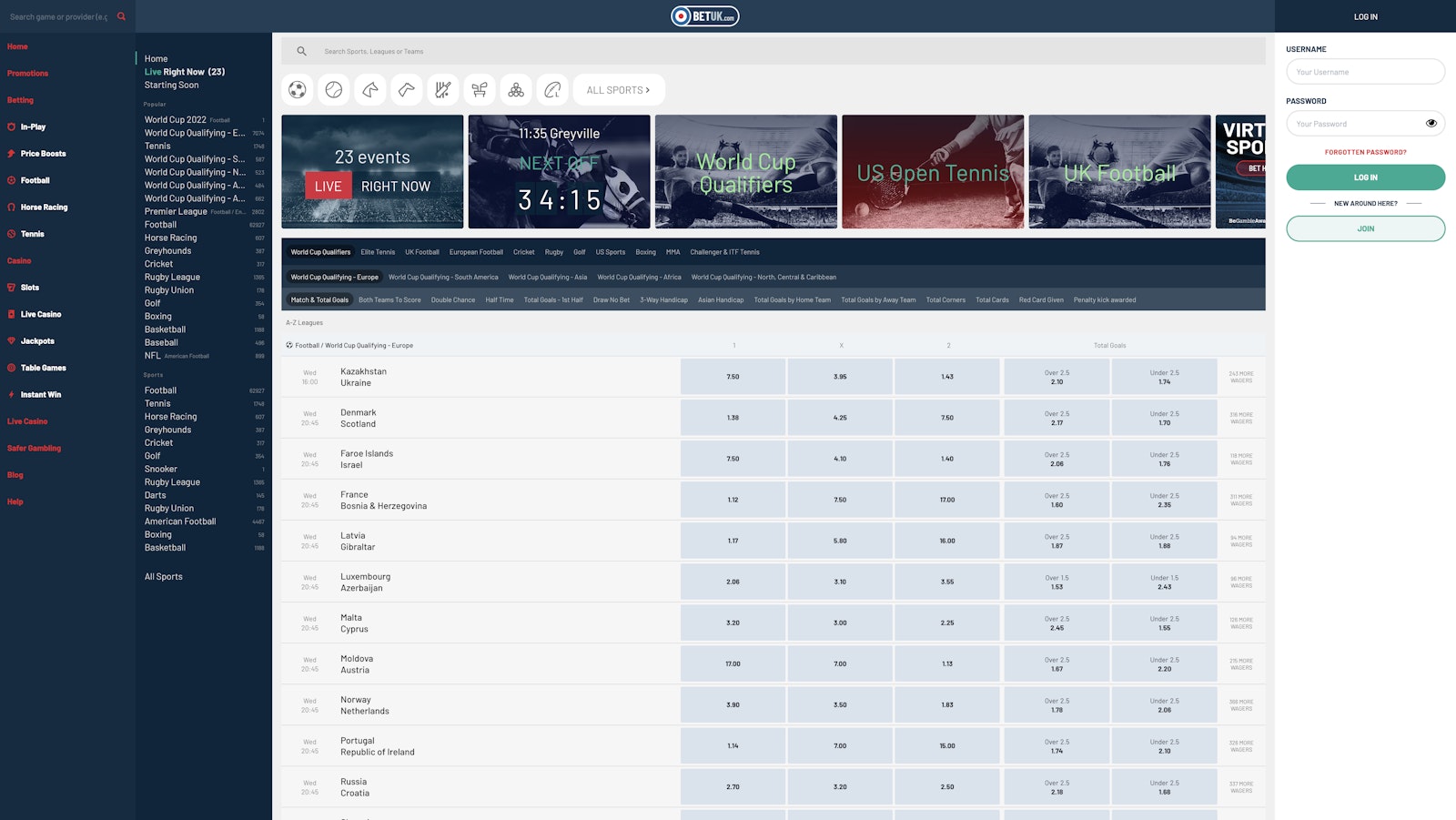Select the tennis ball sport icon
The height and width of the screenshot is (820, 1456).
334,90
